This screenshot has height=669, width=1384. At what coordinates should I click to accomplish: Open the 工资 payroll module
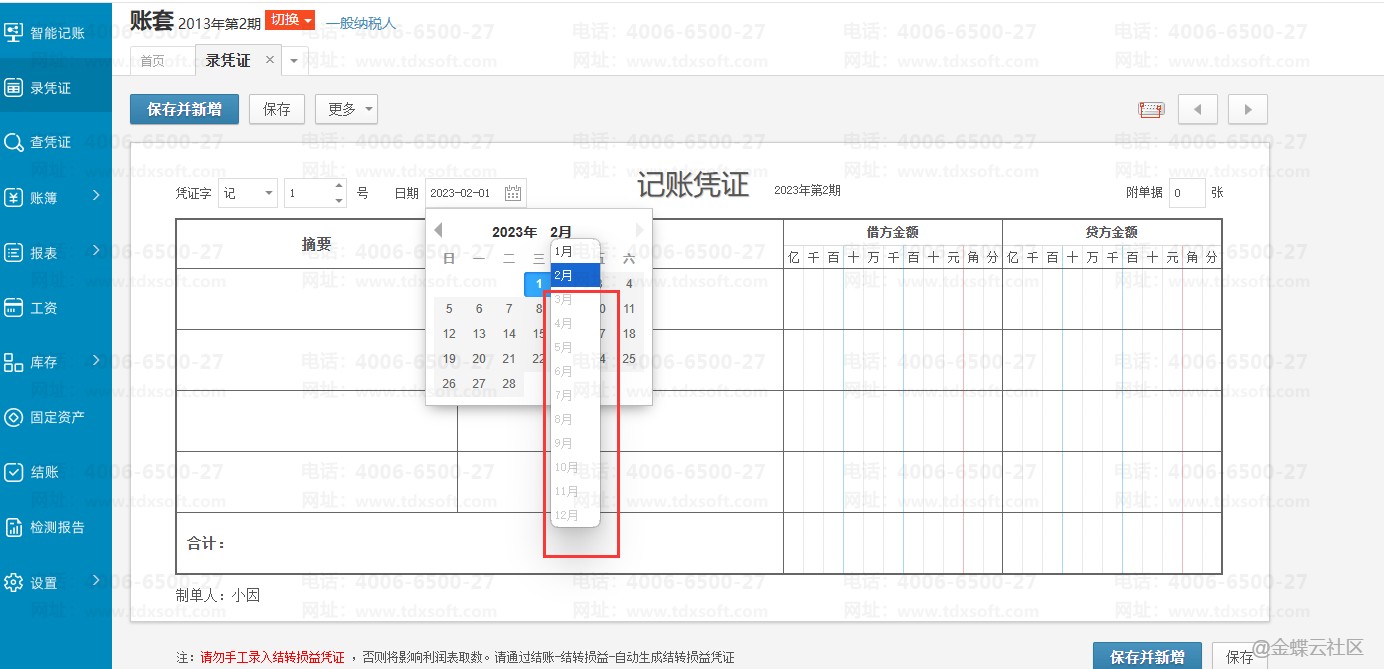click(x=44, y=308)
